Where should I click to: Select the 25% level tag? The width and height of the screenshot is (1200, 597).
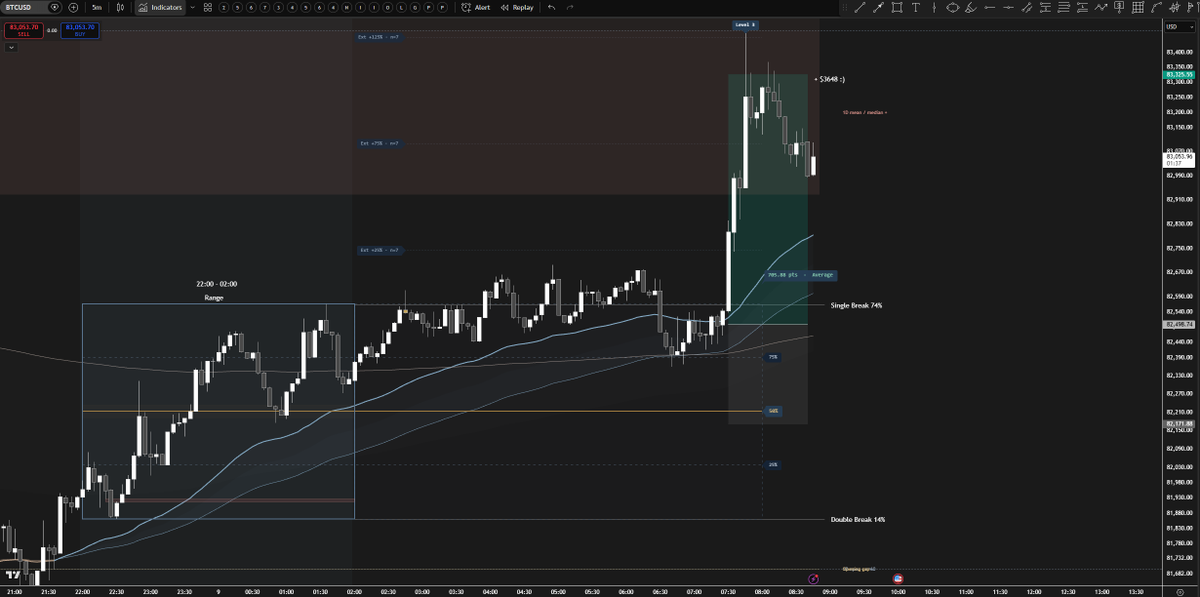(773, 465)
